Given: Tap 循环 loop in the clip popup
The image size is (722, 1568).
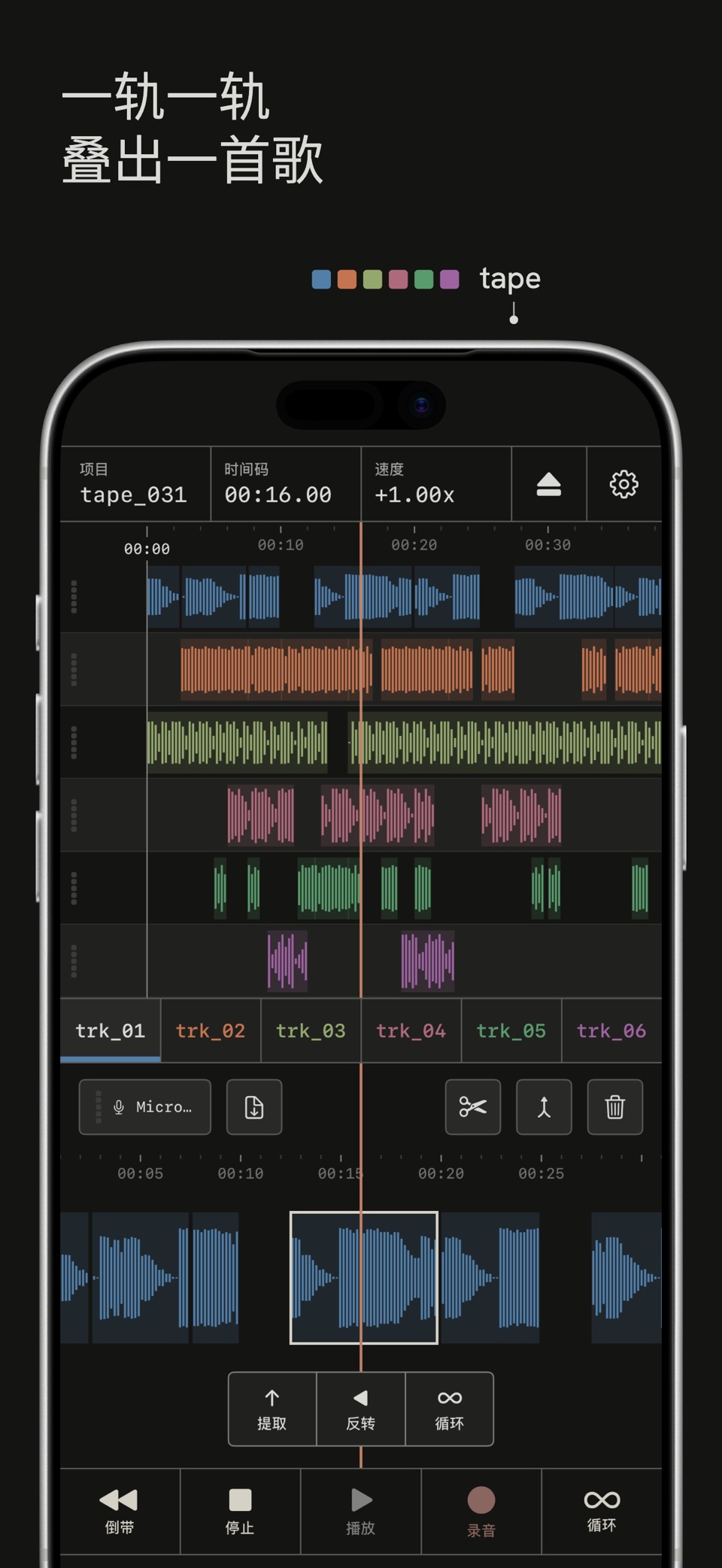Looking at the screenshot, I should click(450, 1409).
